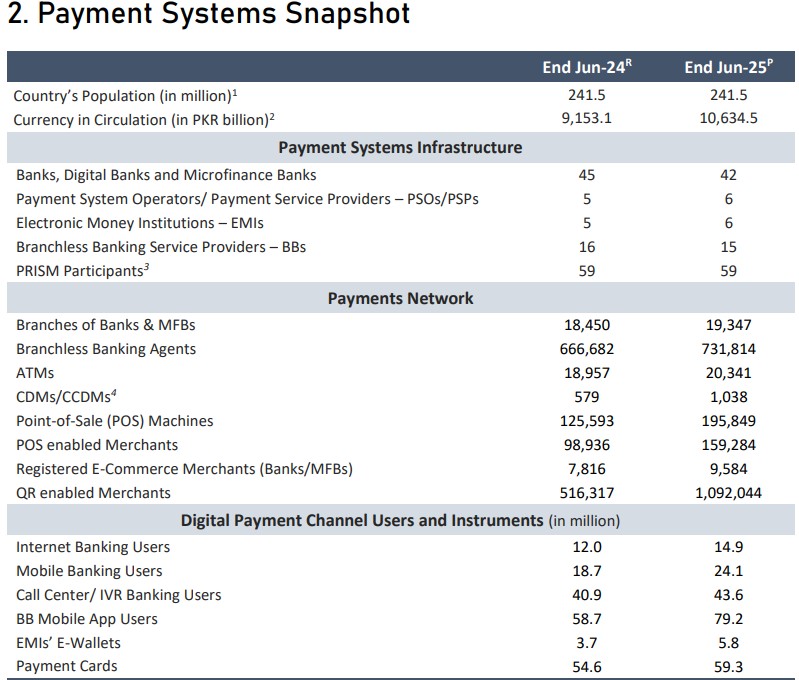The width and height of the screenshot is (799, 680).
Task: Click the QR enabled Merchants value 1,092,044
Action: [729, 493]
